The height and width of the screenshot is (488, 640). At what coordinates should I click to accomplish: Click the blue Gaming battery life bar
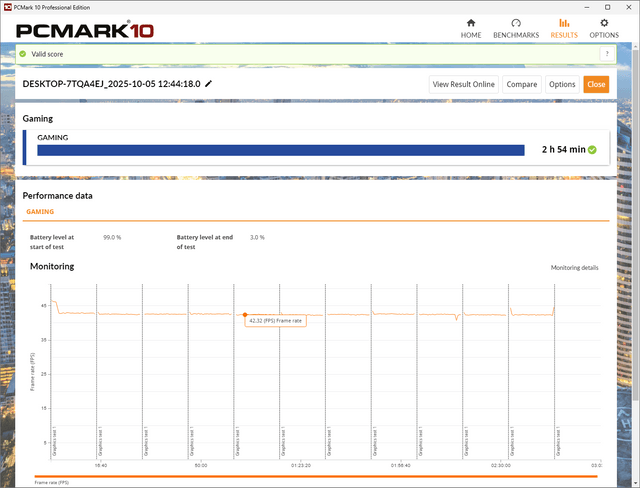click(x=281, y=150)
